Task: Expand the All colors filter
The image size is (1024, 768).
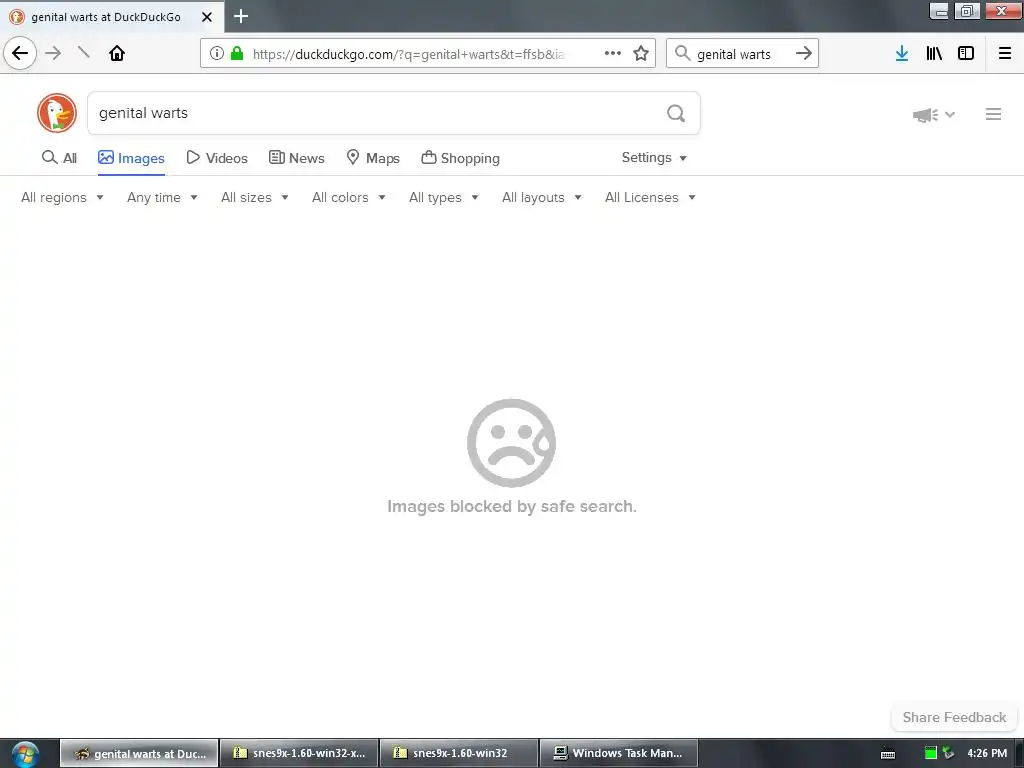Action: [349, 197]
